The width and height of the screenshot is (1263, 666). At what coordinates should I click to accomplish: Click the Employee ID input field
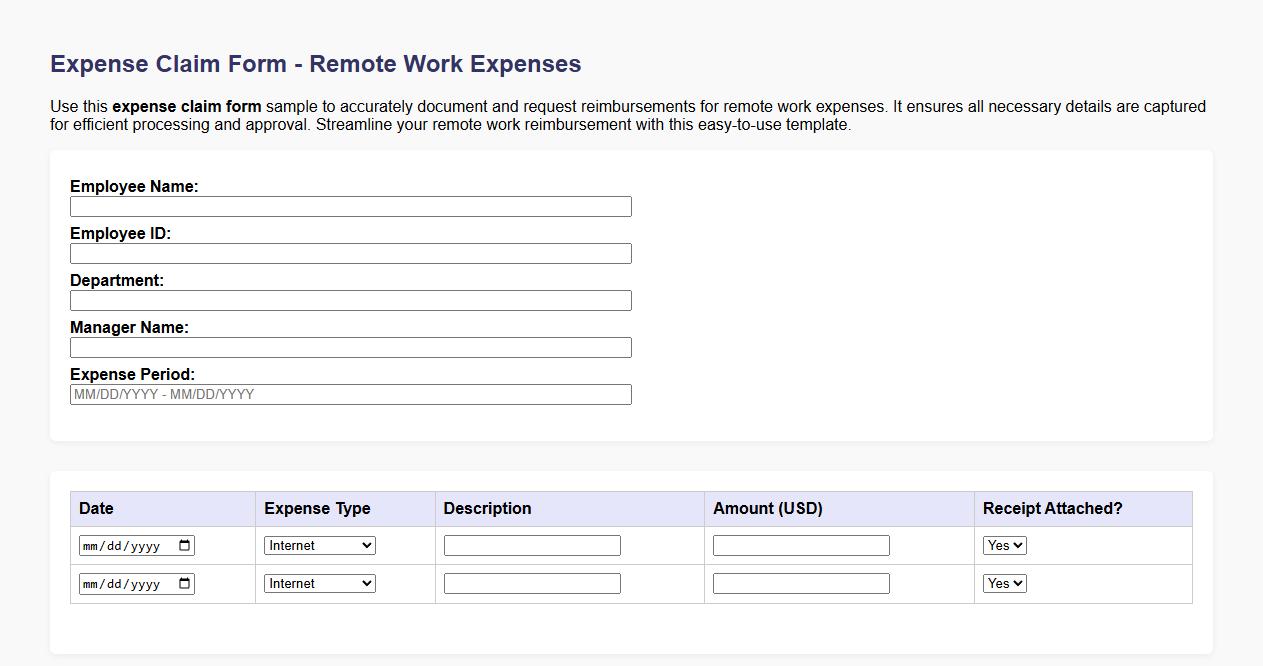(x=350, y=253)
